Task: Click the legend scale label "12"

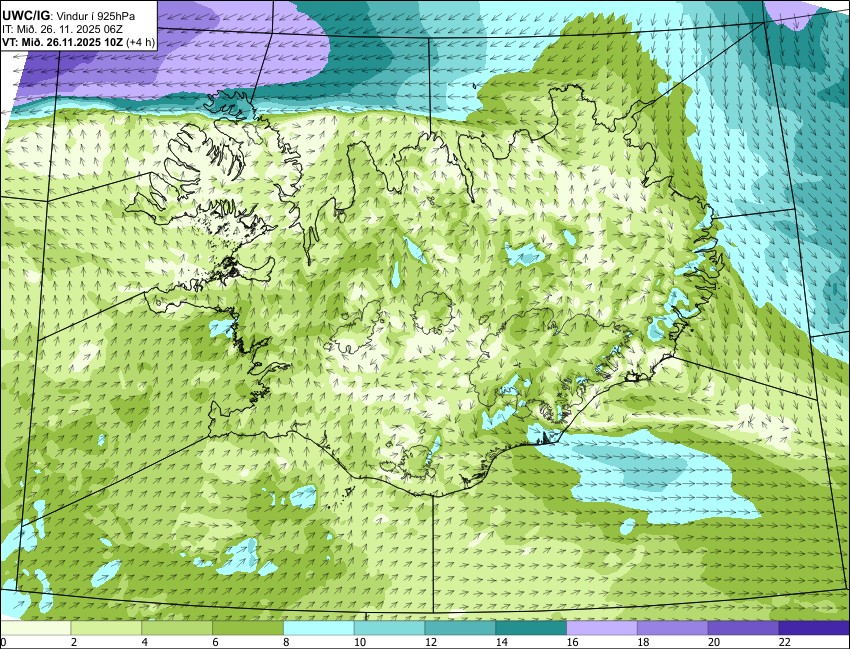Action: click(430, 642)
